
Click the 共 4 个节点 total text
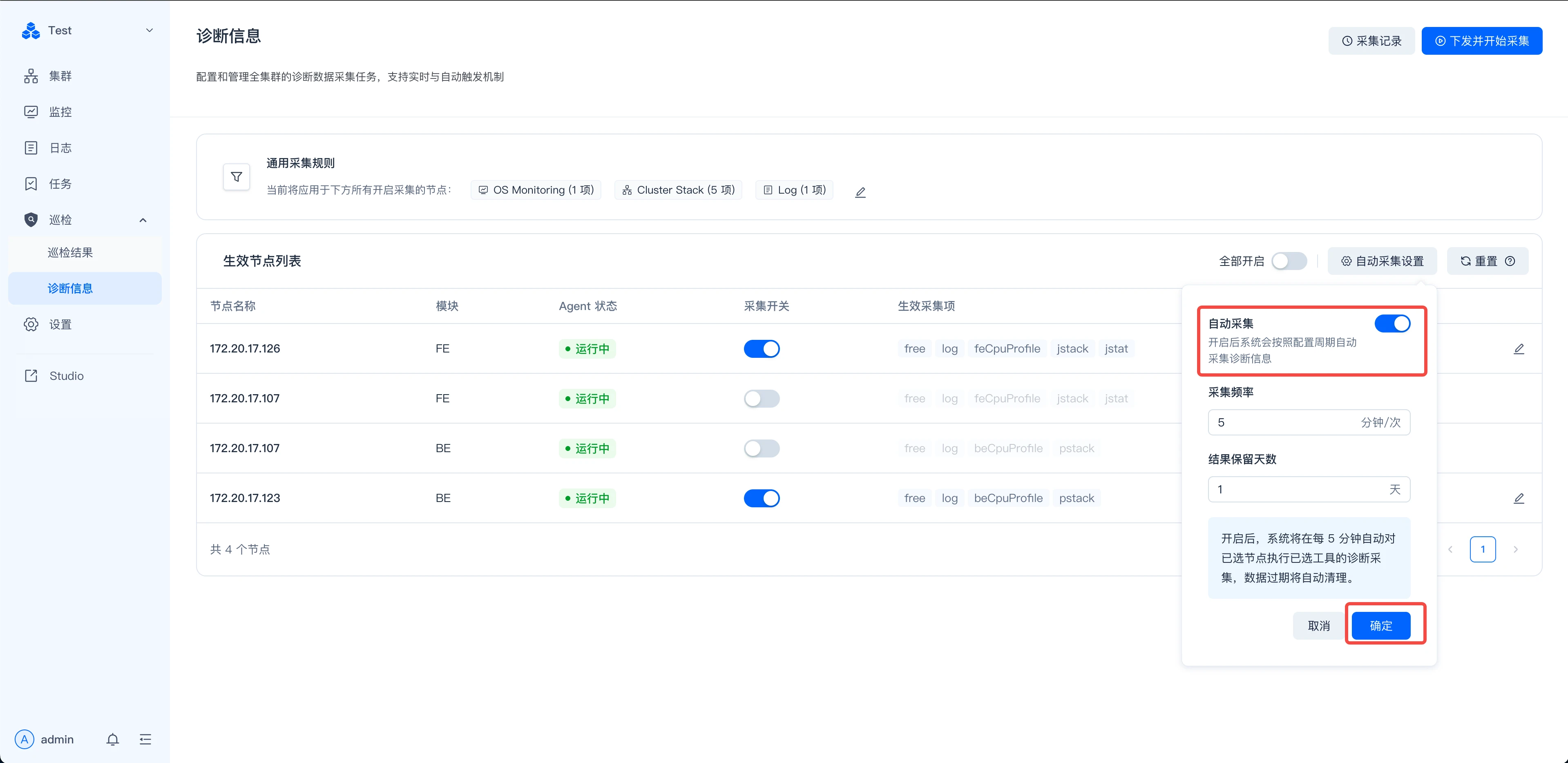tap(240, 549)
